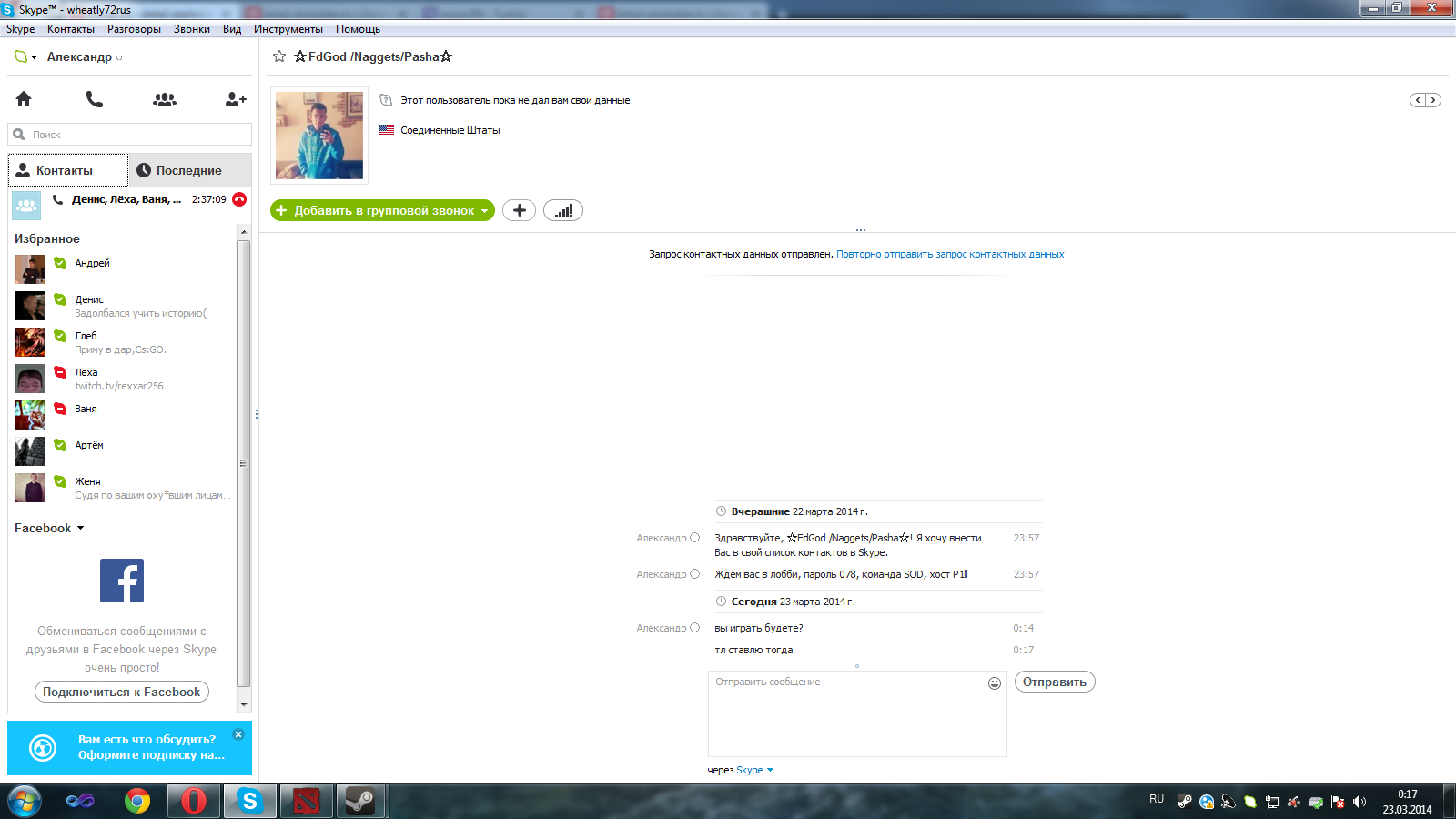The width and height of the screenshot is (1456, 819).
Task: Click the RU language indicator
Action: pos(1157,799)
